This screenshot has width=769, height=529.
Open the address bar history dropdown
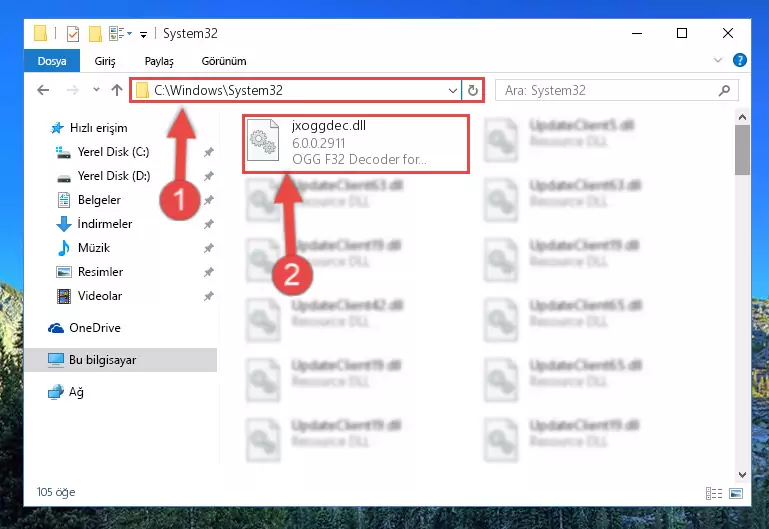point(453,91)
